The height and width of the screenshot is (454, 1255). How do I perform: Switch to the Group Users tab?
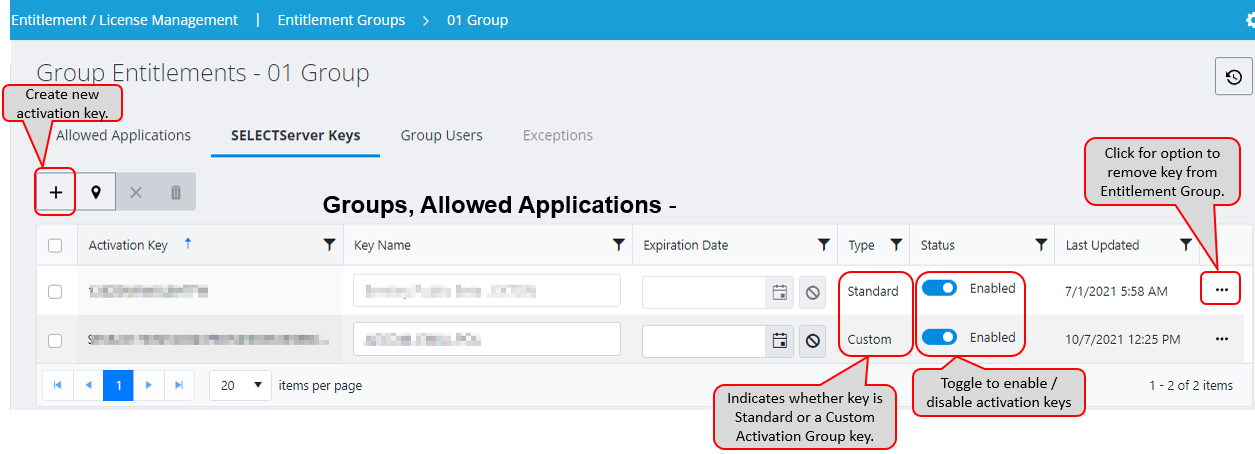pos(441,136)
